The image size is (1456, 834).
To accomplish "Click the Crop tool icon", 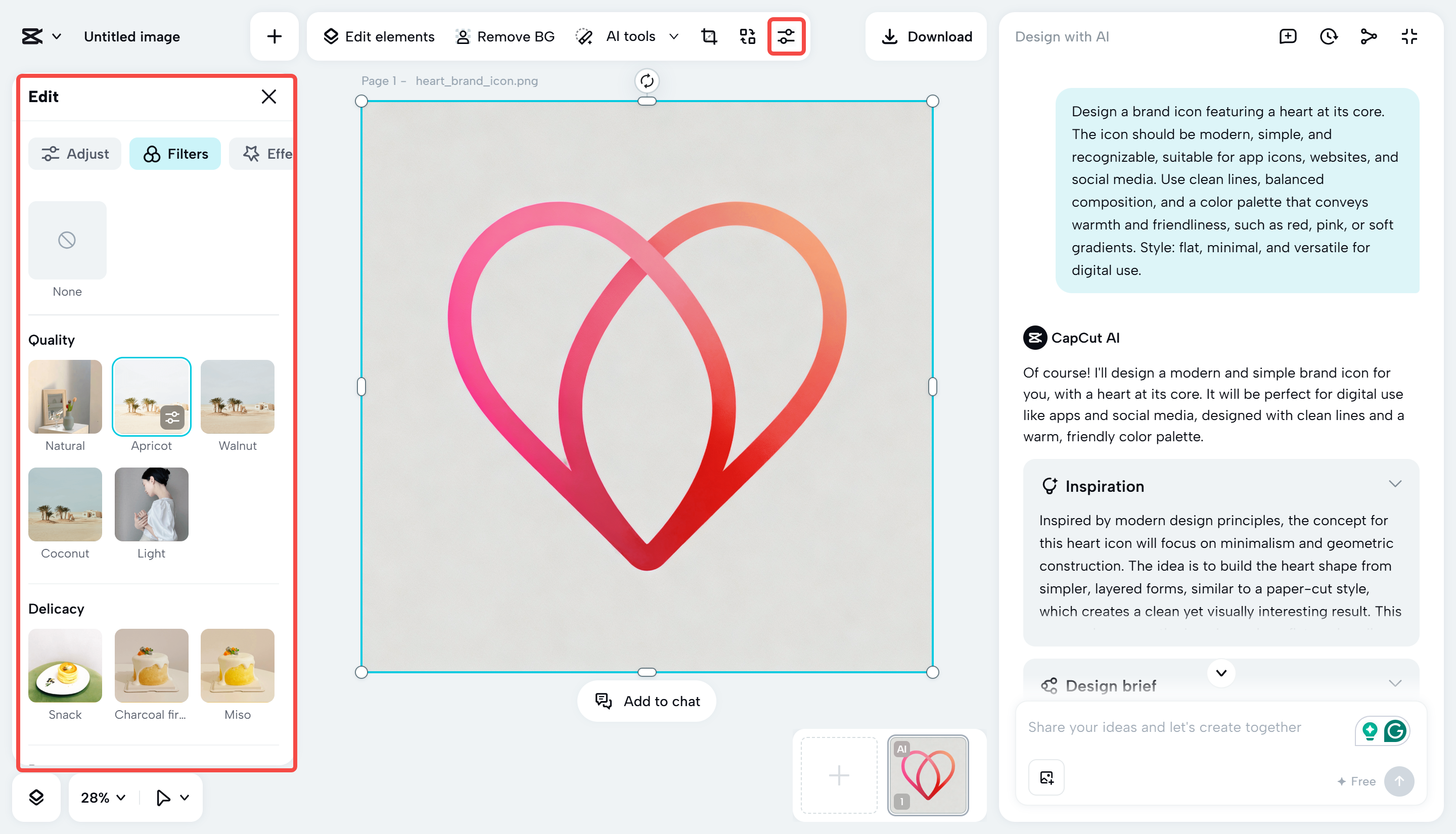I will point(708,36).
